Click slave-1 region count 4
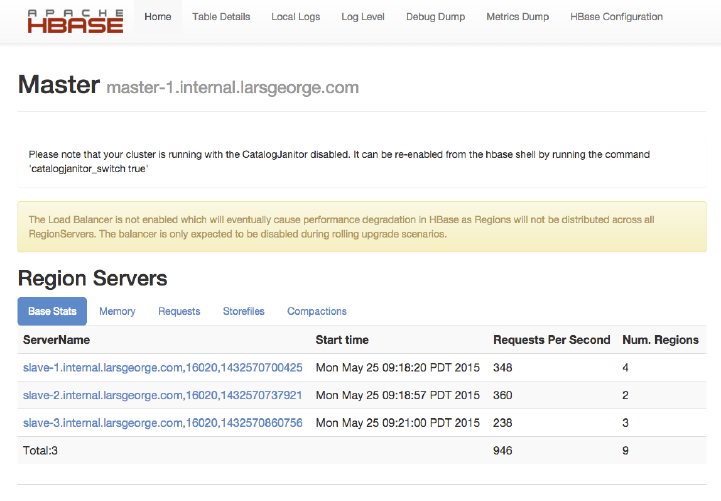The height and width of the screenshot is (501, 721). click(625, 368)
